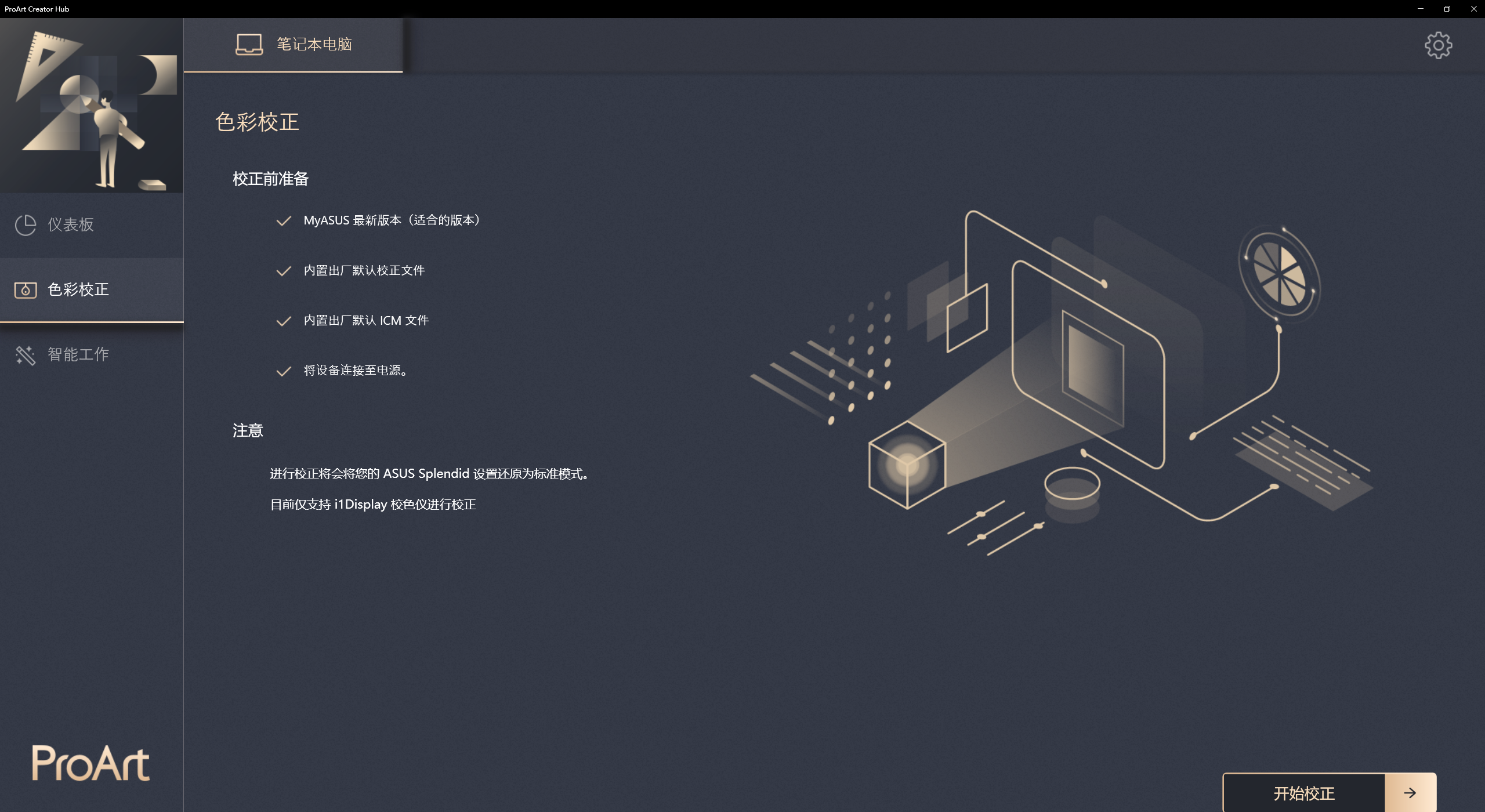Click the MyASUS latest version checkmark
Image resolution: width=1485 pixels, height=812 pixels.
pos(284,221)
